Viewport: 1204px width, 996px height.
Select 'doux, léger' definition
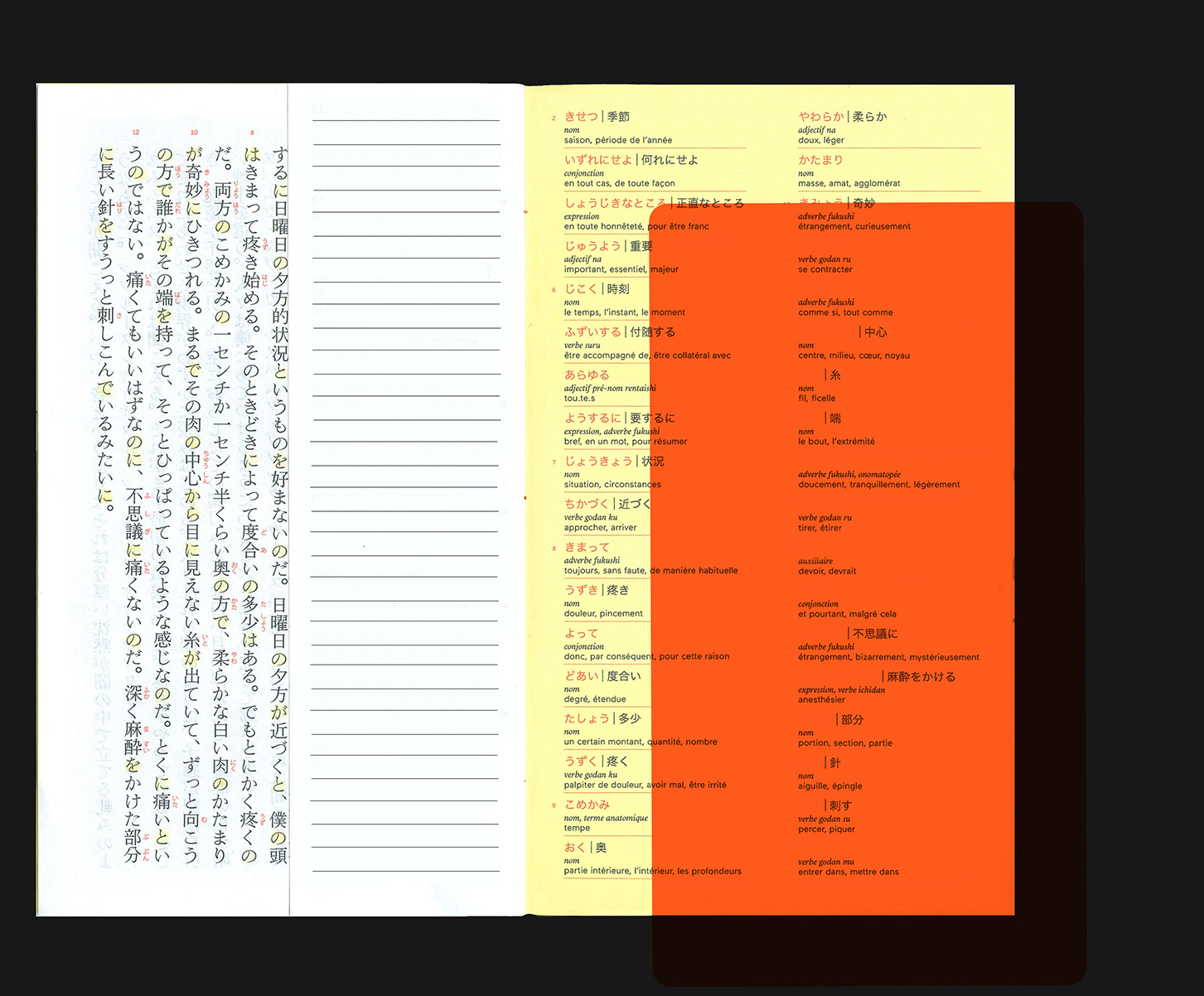(821, 140)
